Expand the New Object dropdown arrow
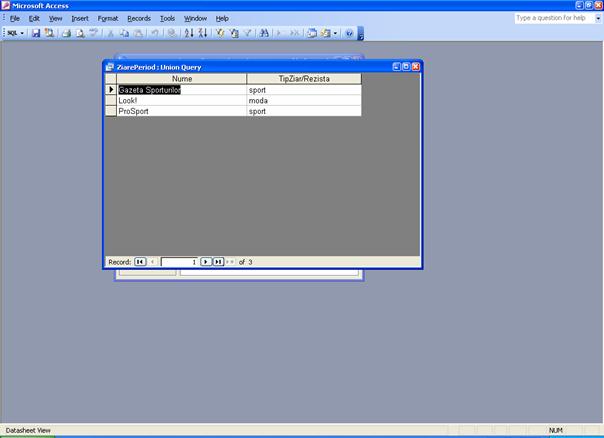 point(335,33)
